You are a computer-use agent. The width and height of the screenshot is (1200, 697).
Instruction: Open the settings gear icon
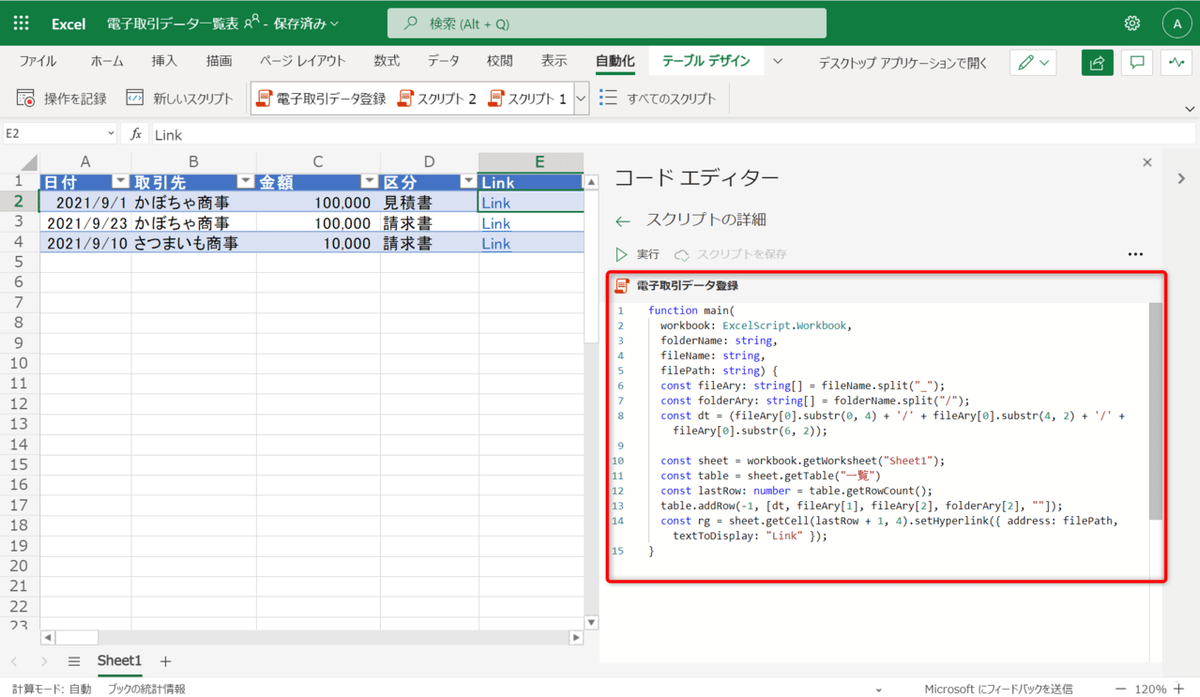(1132, 23)
